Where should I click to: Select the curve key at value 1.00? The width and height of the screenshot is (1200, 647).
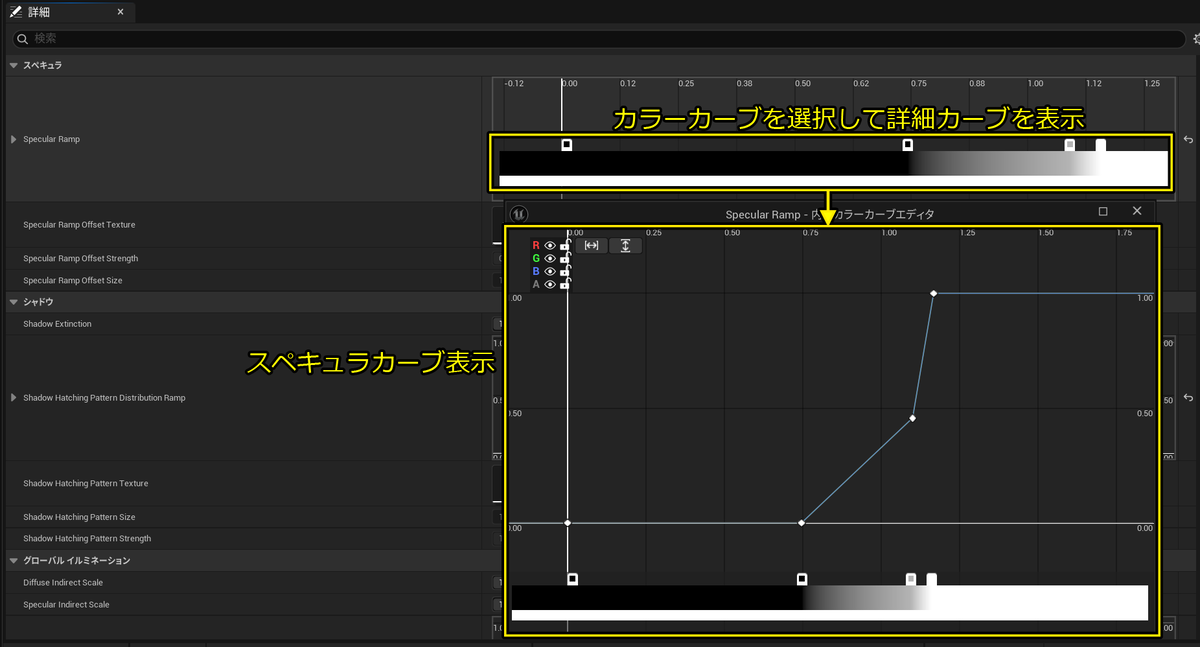coord(934,294)
